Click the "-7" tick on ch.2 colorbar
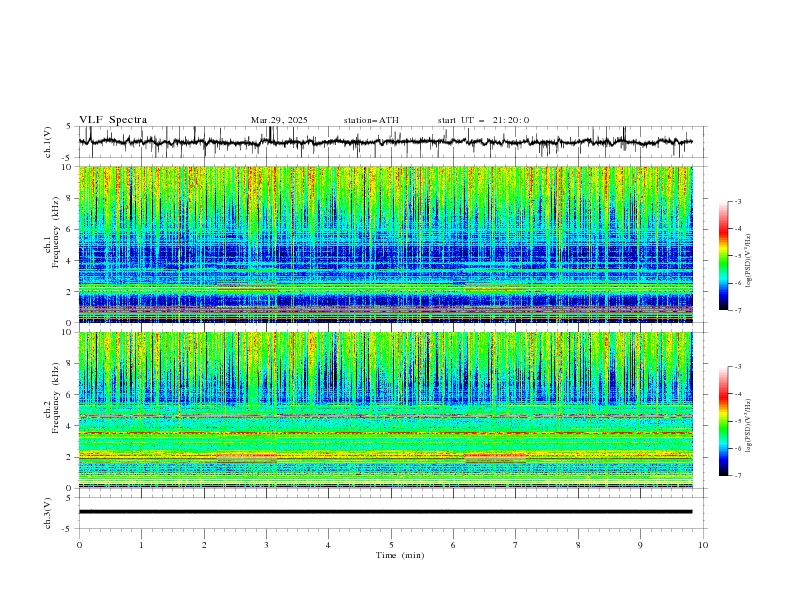The height and width of the screenshot is (612, 792). [x=737, y=476]
